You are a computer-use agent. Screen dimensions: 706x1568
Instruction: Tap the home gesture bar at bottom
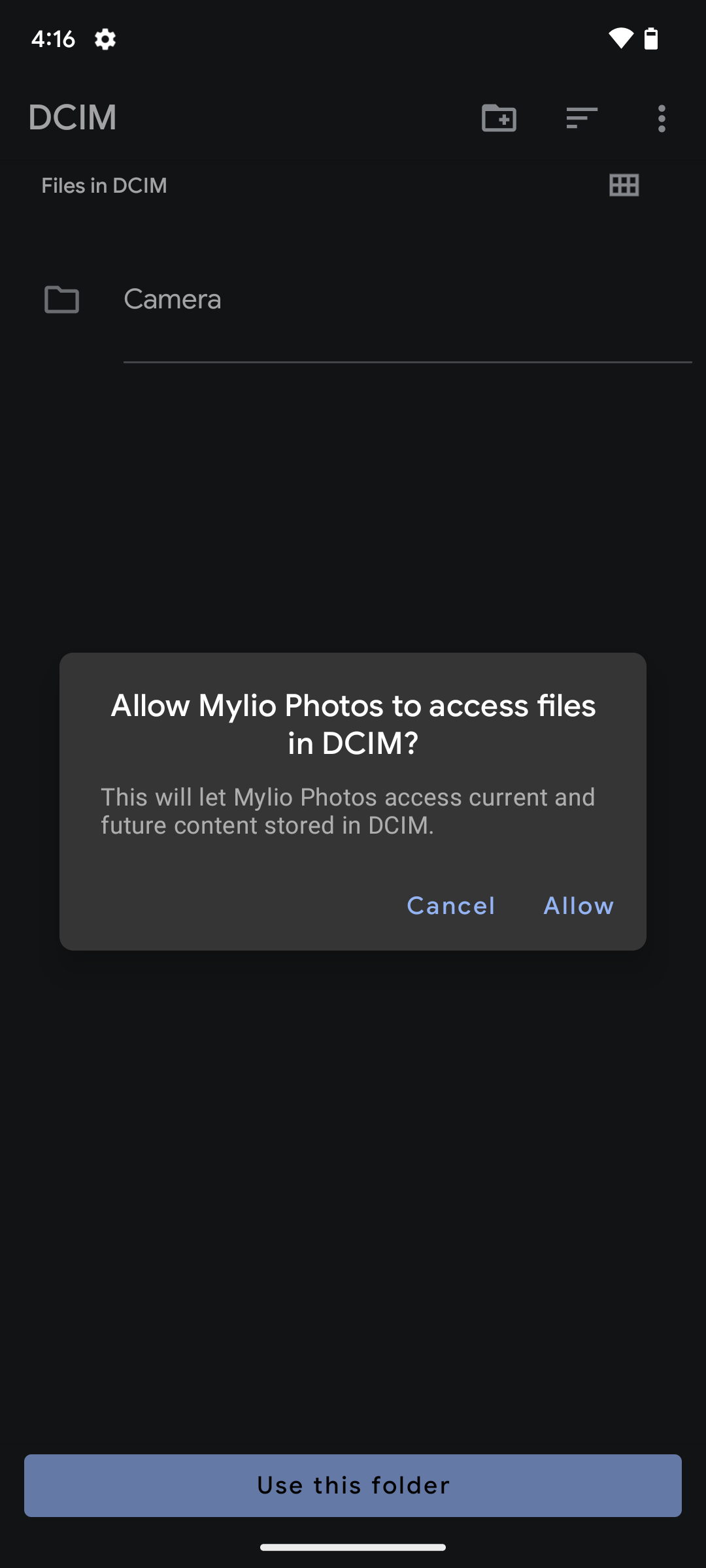353,1547
